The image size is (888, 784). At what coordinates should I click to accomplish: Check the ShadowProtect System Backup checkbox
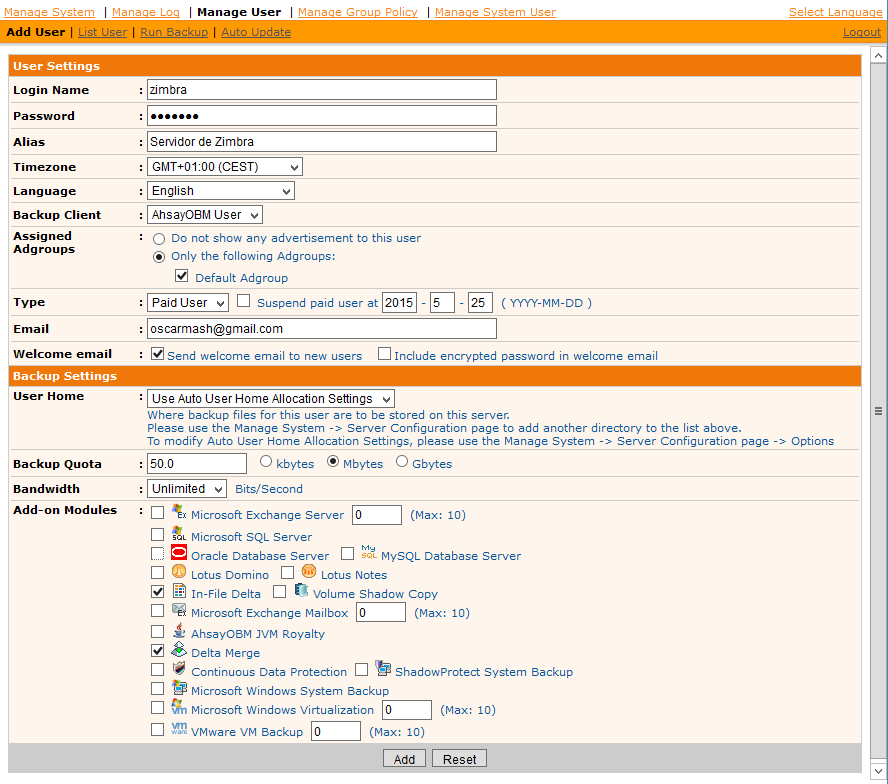tap(361, 670)
